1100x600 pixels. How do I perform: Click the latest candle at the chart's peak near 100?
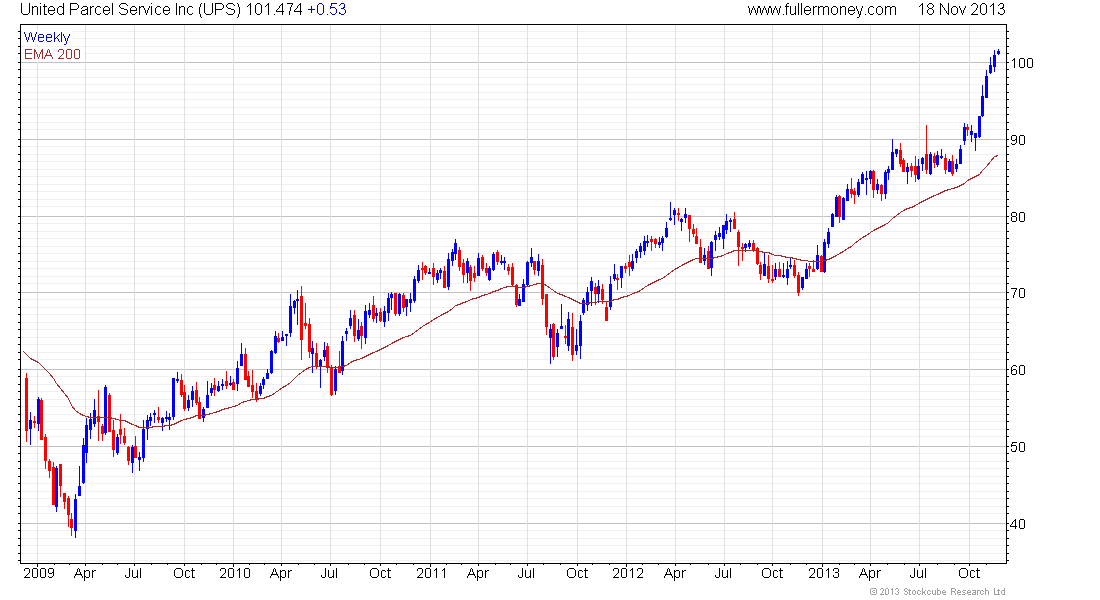(998, 51)
